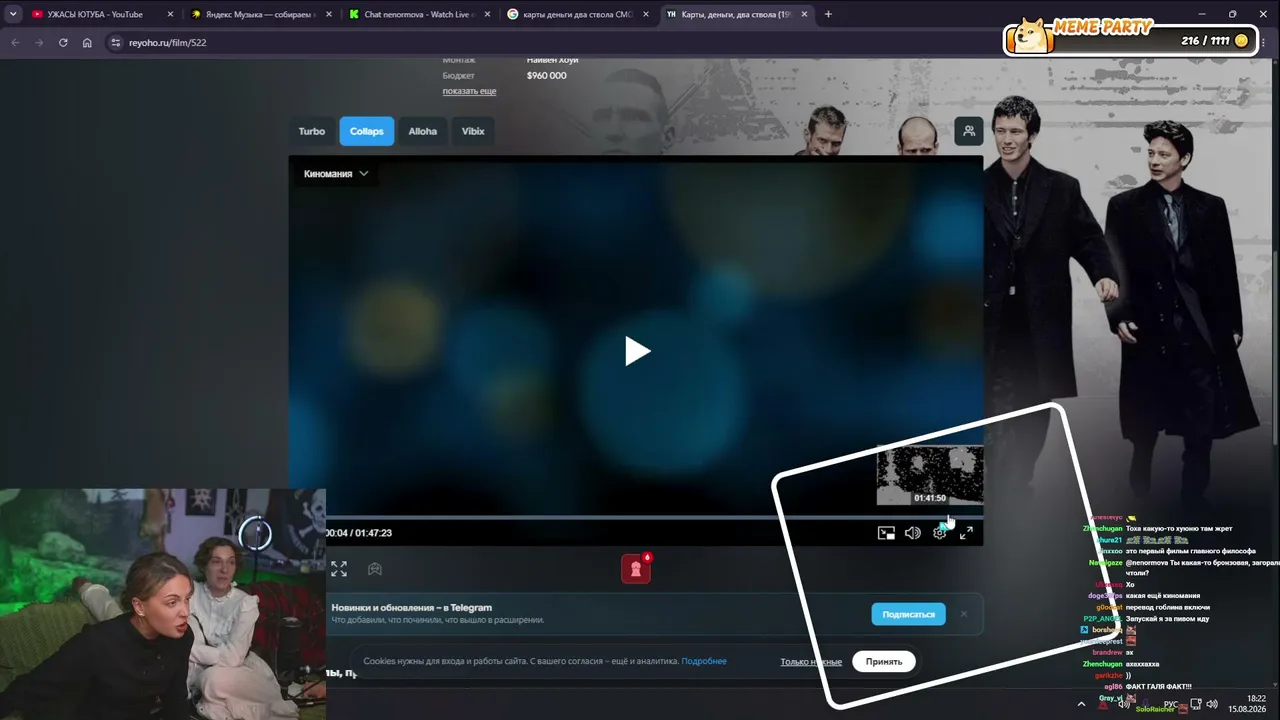The width and height of the screenshot is (1280, 720).
Task: Open the red notification icon with badge
Action: tap(636, 568)
